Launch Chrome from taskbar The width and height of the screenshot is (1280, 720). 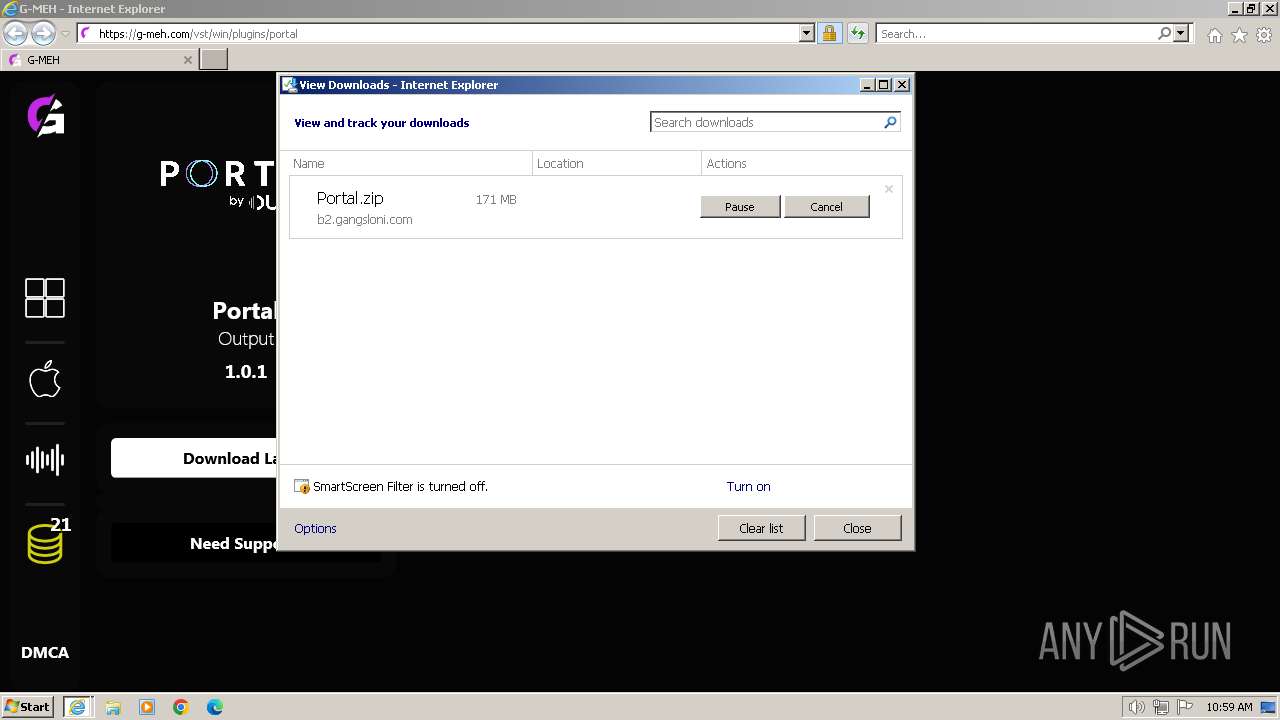[181, 707]
